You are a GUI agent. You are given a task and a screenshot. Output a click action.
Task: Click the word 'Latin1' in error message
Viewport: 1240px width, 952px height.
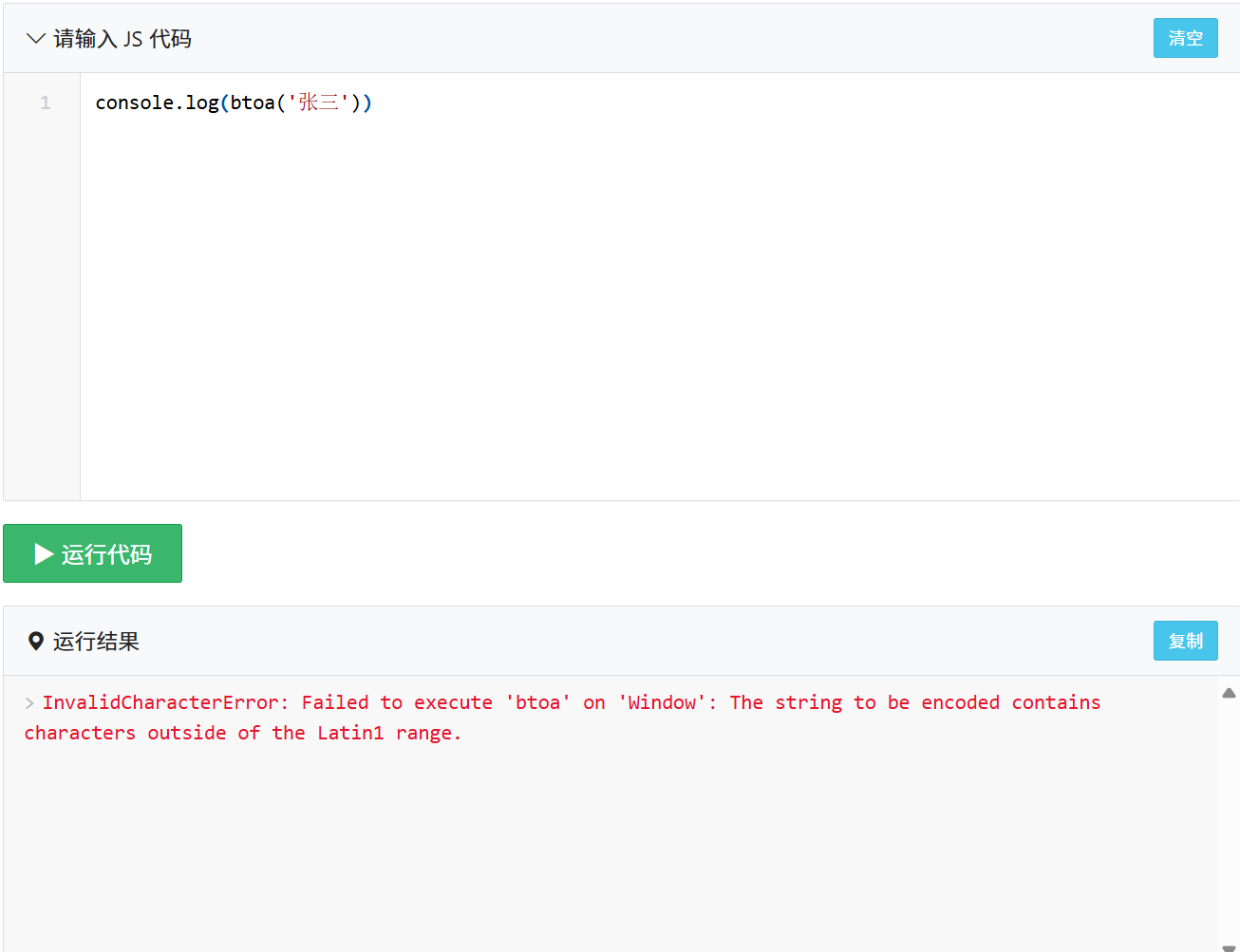click(350, 733)
